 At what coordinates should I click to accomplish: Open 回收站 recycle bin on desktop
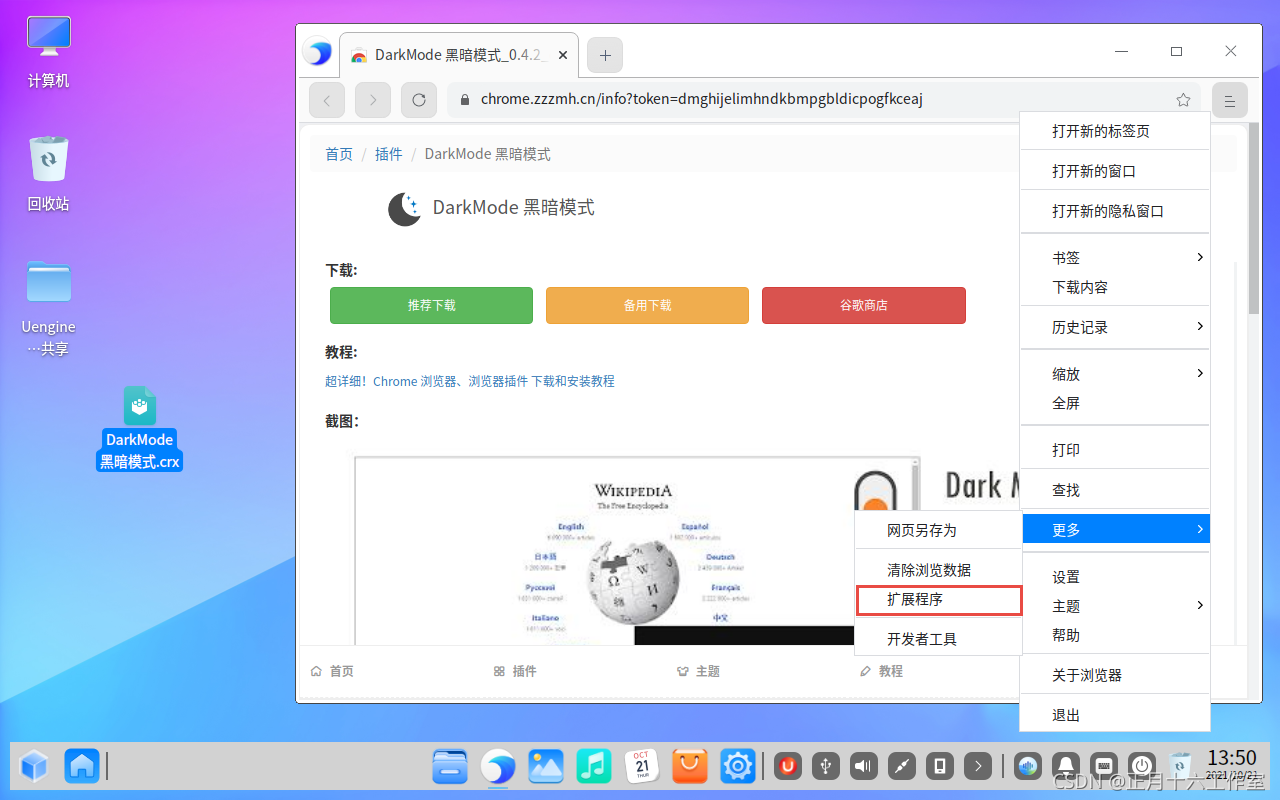49,174
